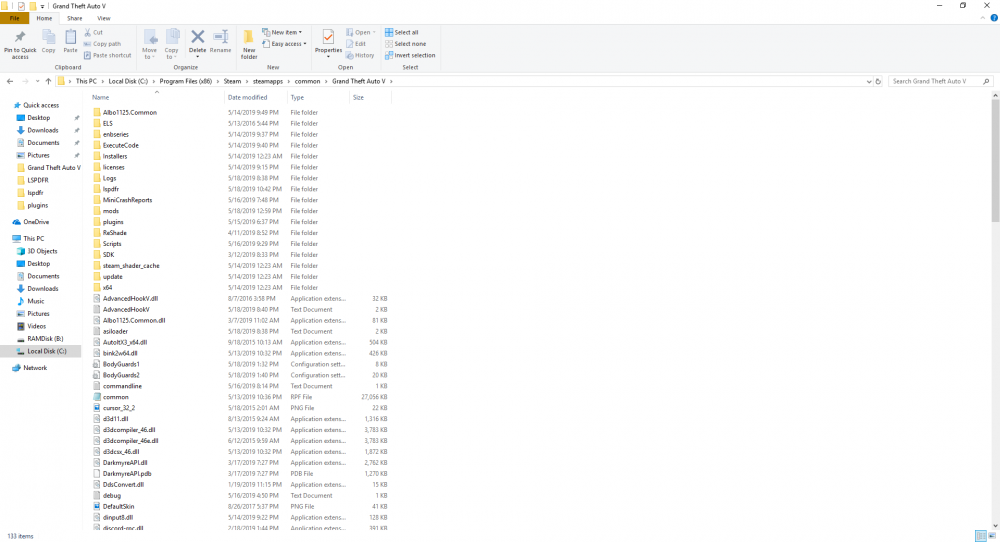Image resolution: width=1000 pixels, height=542 pixels.
Task: Select AdvancedHookV.dll file
Action: (130, 298)
